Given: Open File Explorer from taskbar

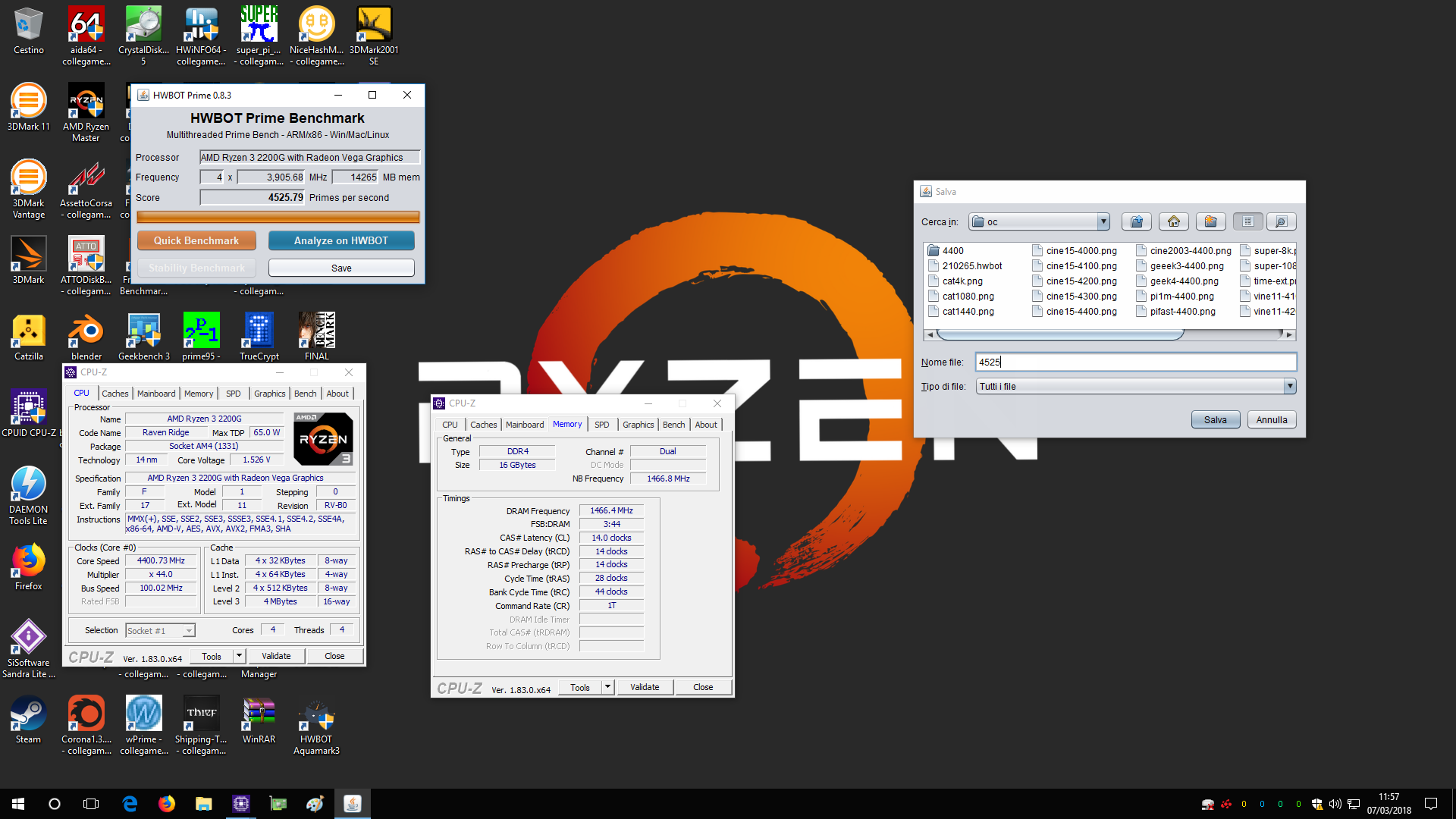Looking at the screenshot, I should [x=203, y=804].
